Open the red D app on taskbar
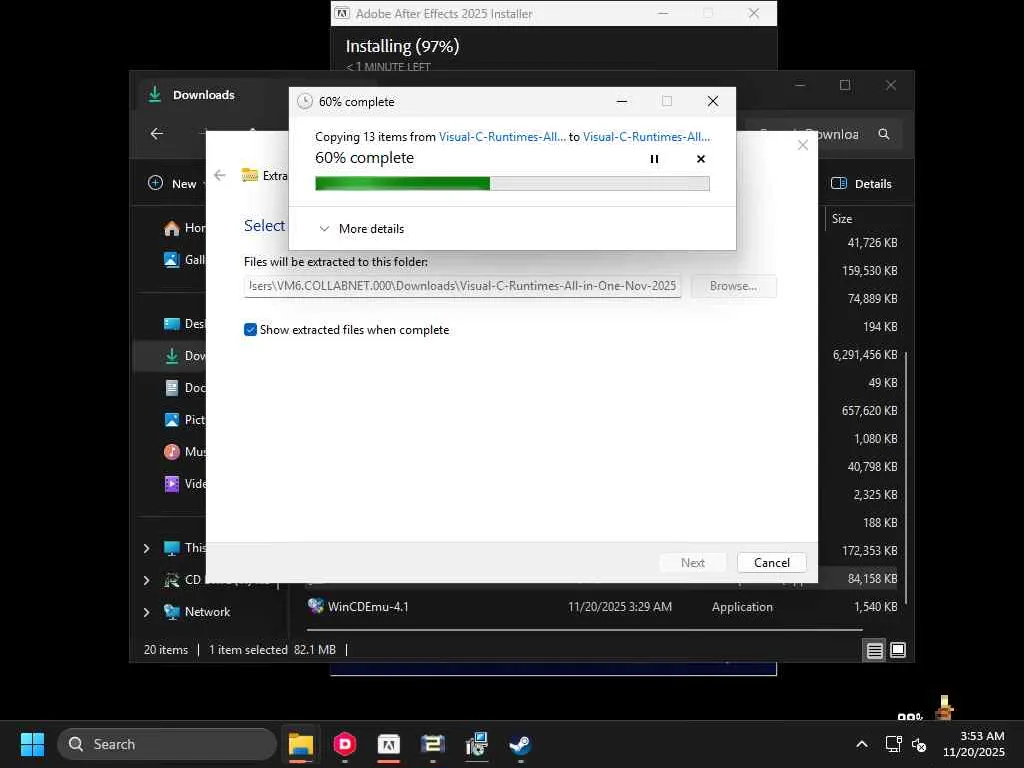The height and width of the screenshot is (768, 1024). point(345,744)
